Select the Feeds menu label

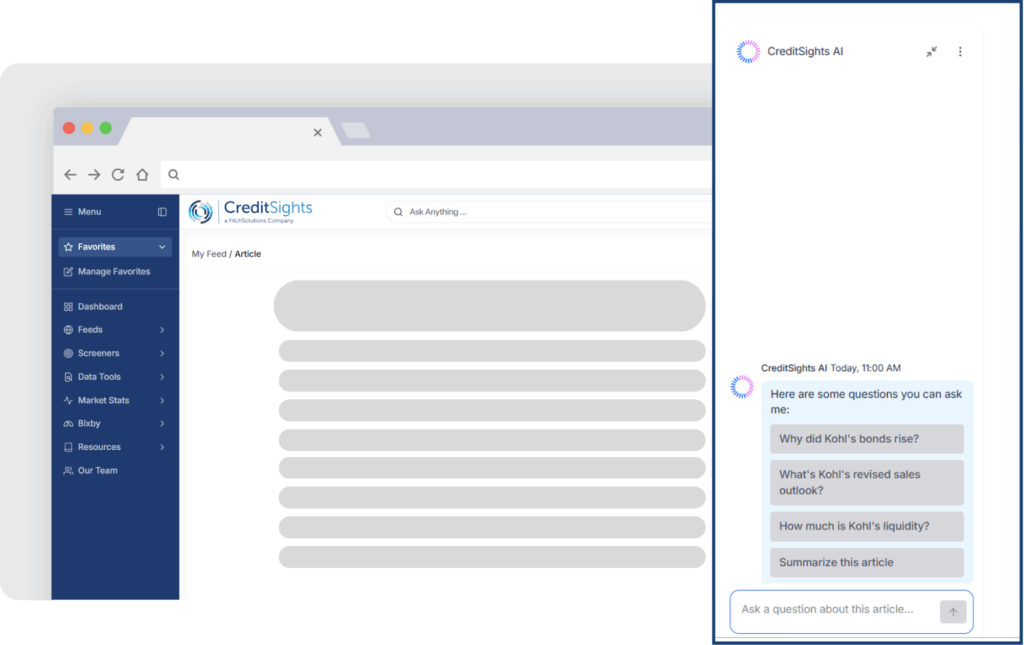point(90,330)
